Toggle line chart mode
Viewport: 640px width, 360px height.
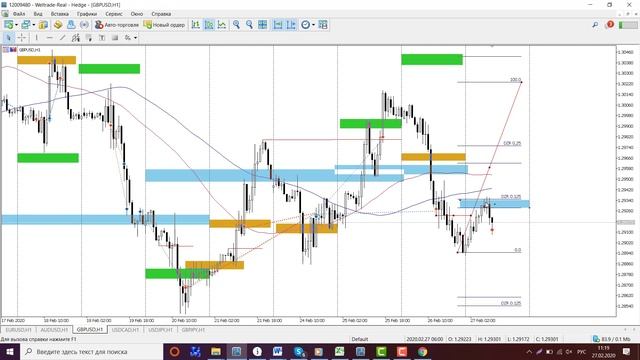(222, 25)
